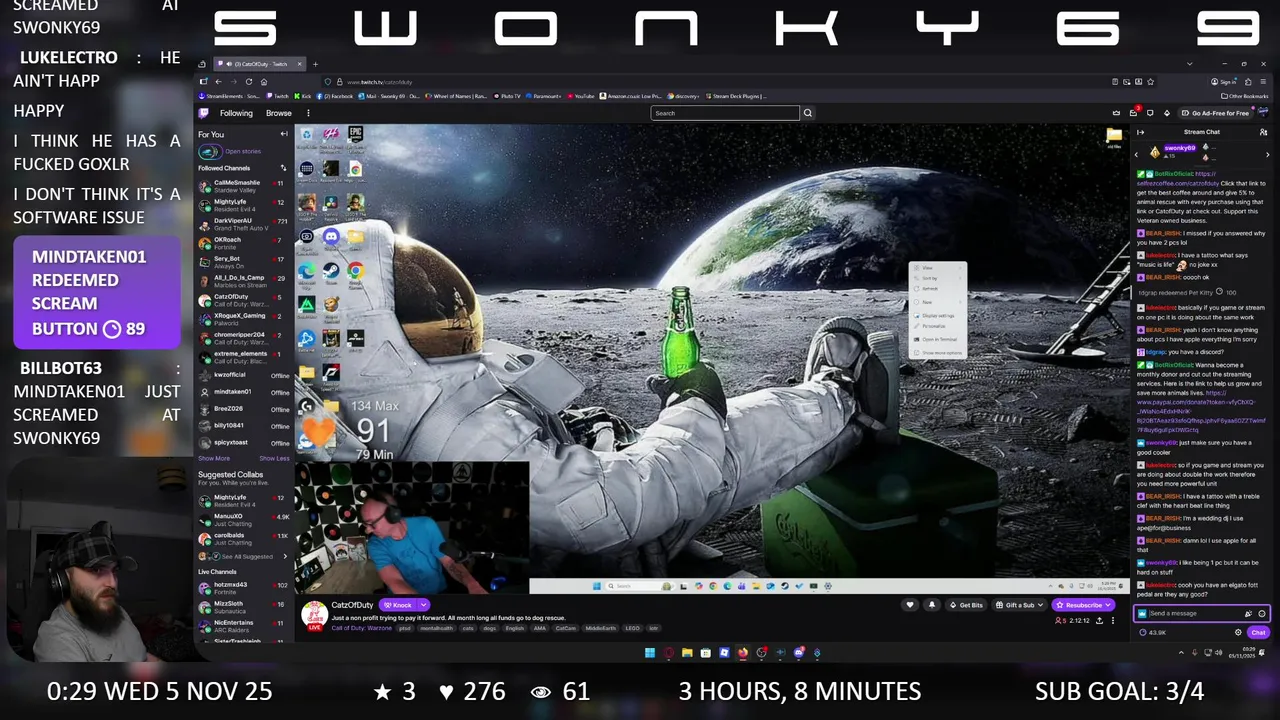Open CallMeSmashlie channel
This screenshot has height=720, width=1280.
tap(243, 186)
